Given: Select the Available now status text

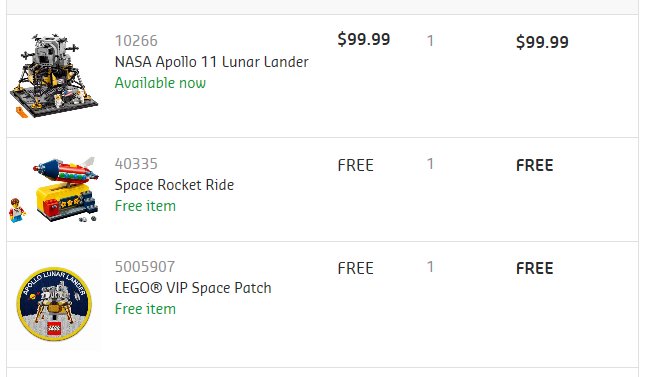Looking at the screenshot, I should (160, 83).
